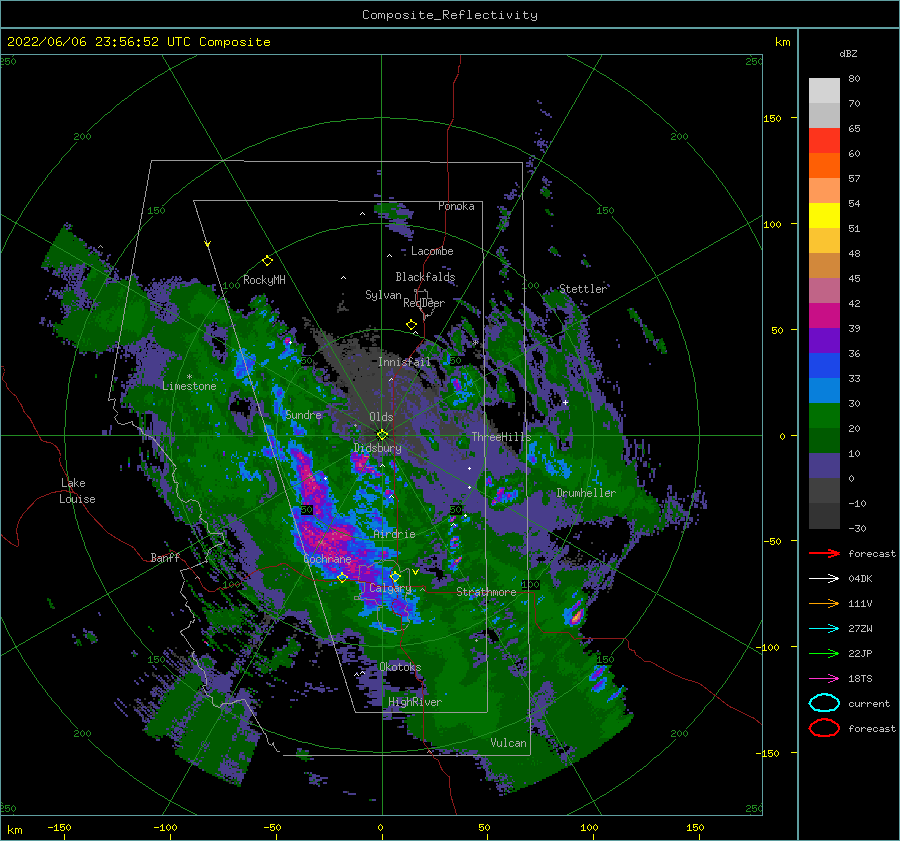
Task: Select the magenta 39-42 dBZ legend swatch
Action: tap(824, 316)
